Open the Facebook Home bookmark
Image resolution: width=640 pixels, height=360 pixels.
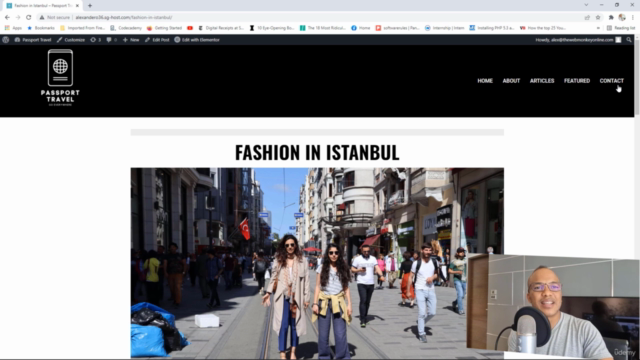pyautogui.click(x=360, y=28)
